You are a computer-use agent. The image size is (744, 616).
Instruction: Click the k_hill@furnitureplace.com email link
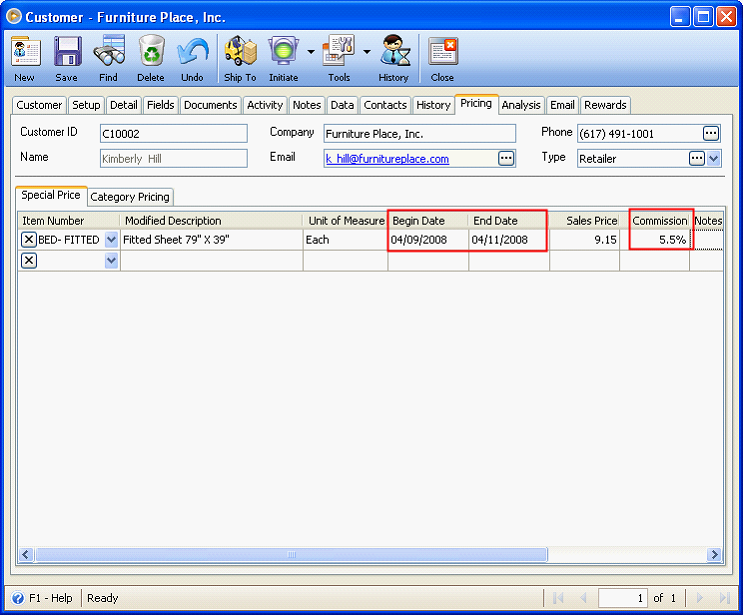point(387,159)
